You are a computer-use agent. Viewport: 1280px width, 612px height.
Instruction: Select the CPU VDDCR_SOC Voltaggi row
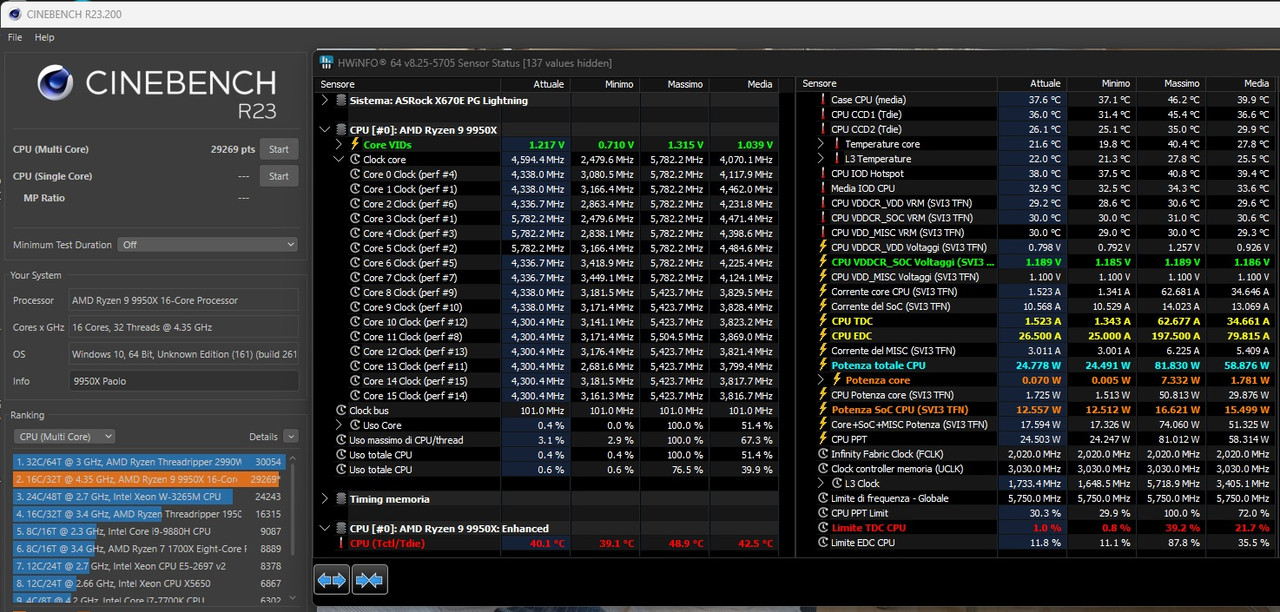coord(1036,262)
